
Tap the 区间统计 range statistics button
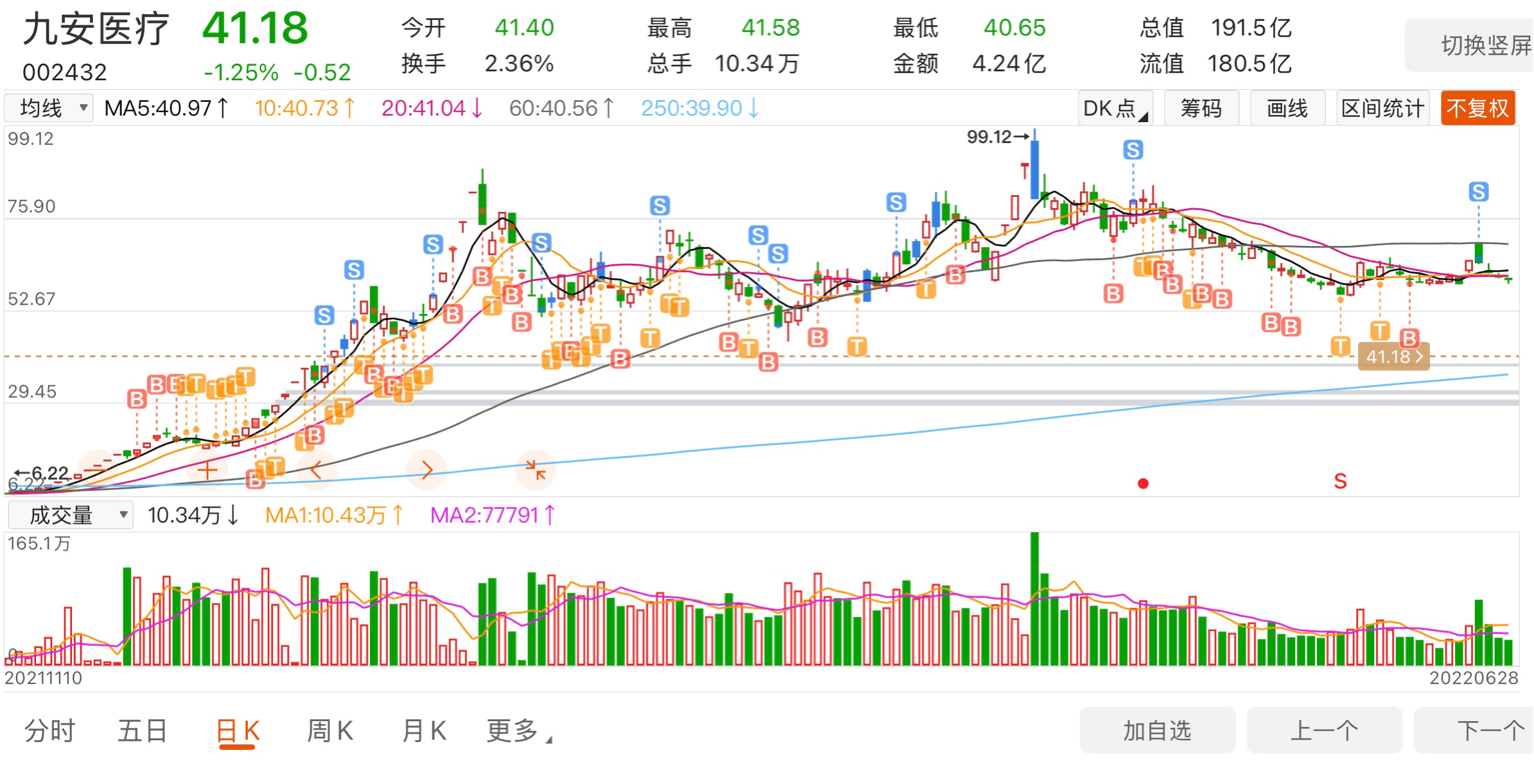tap(1383, 108)
